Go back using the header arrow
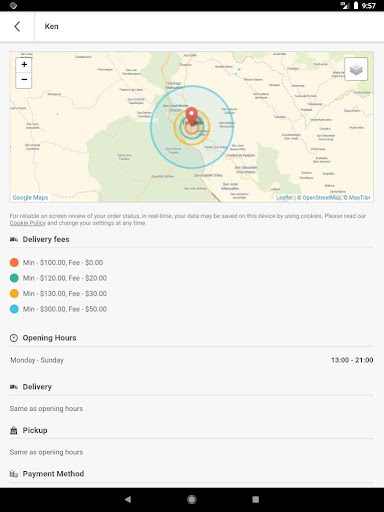 (17, 26)
